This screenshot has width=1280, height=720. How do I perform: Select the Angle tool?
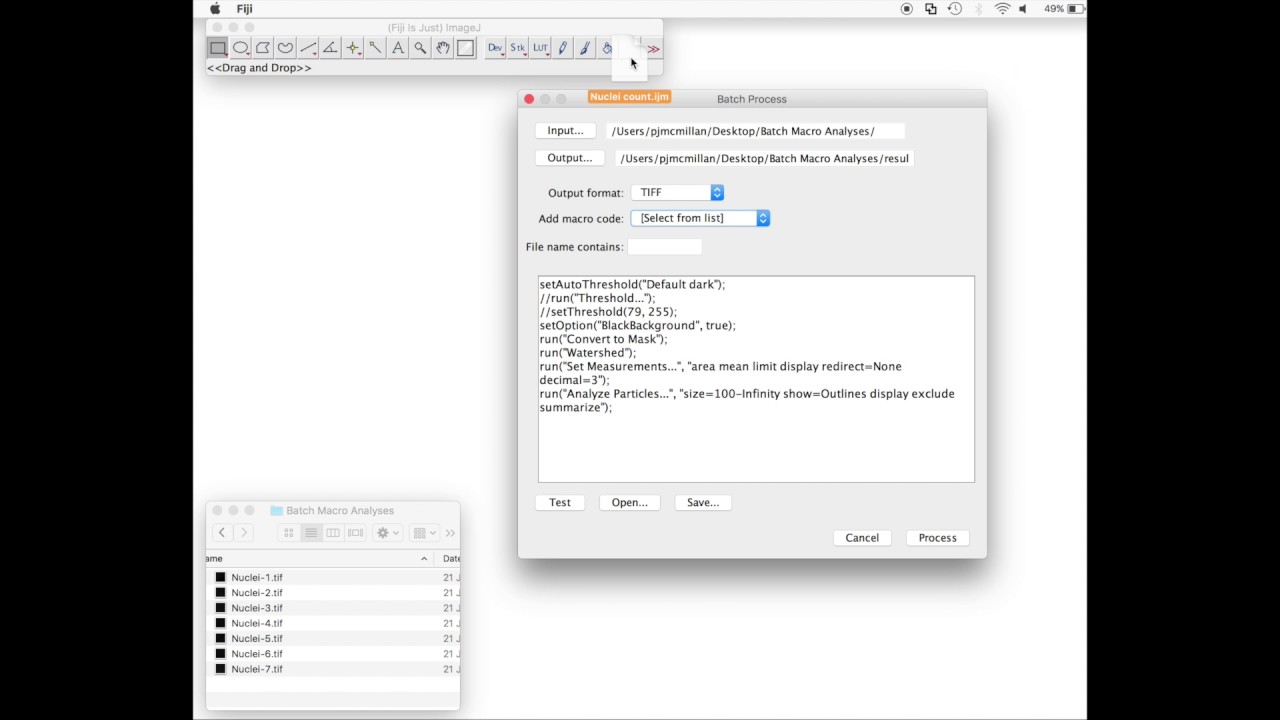[330, 48]
